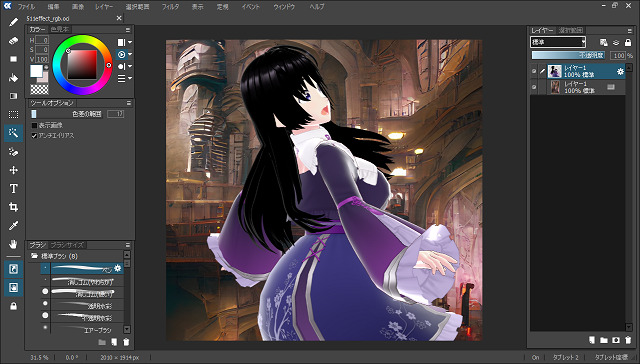Image resolution: width=640 pixels, height=364 pixels.
Task: Select the rectangular selection tool
Action: [x=13, y=115]
